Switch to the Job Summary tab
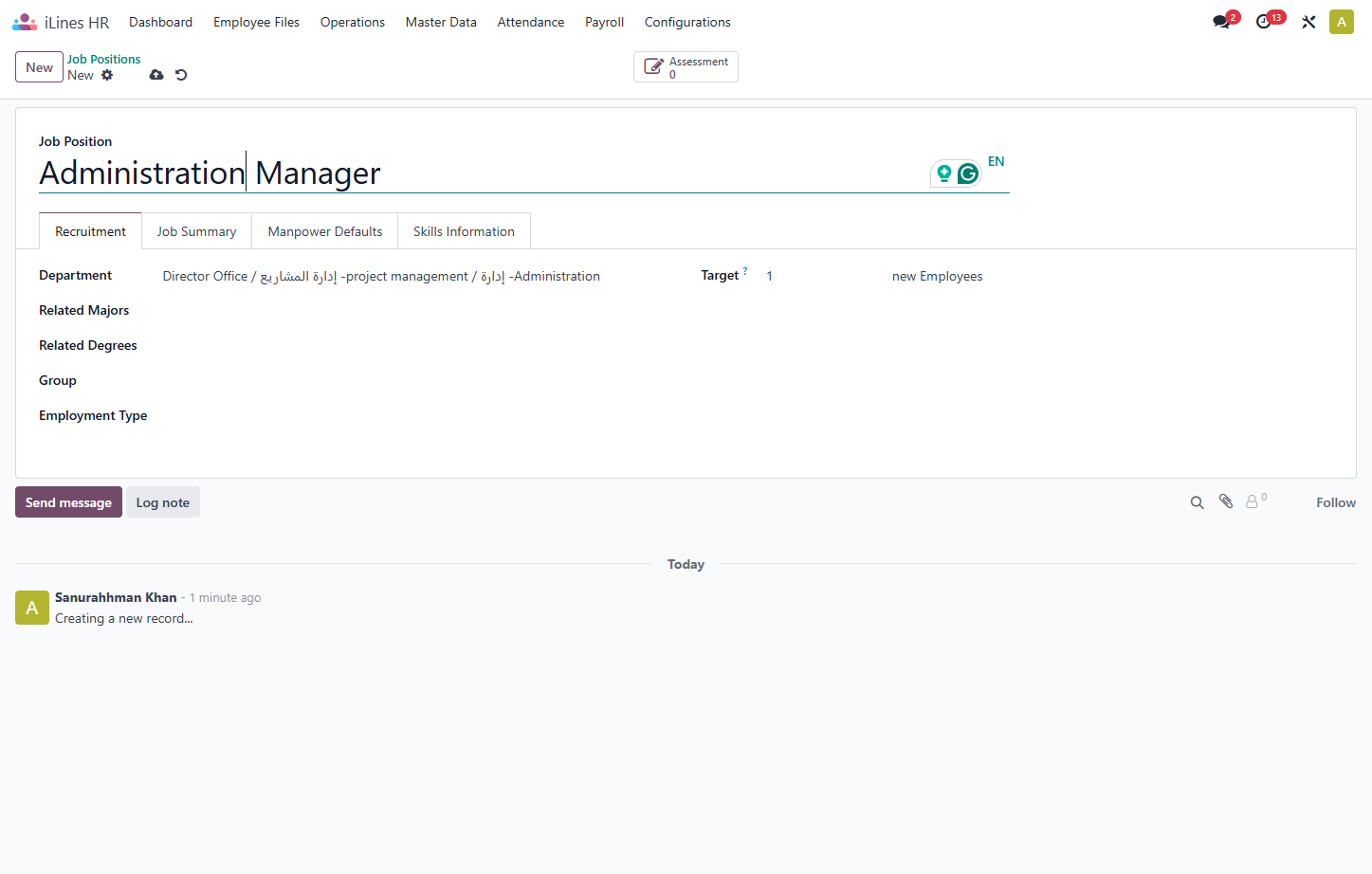This screenshot has height=874, width=1372. coord(196,231)
